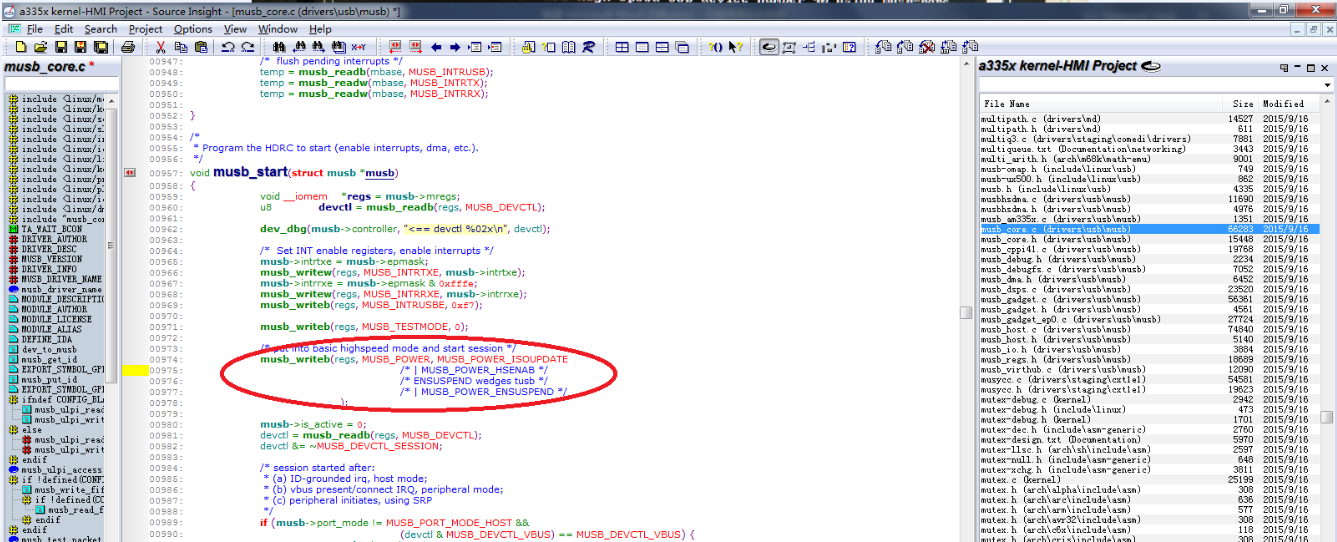Collapse the ifndef CONFIG_BLA symbol node
Viewport: 1337px width, 542px height.
[x=13, y=400]
